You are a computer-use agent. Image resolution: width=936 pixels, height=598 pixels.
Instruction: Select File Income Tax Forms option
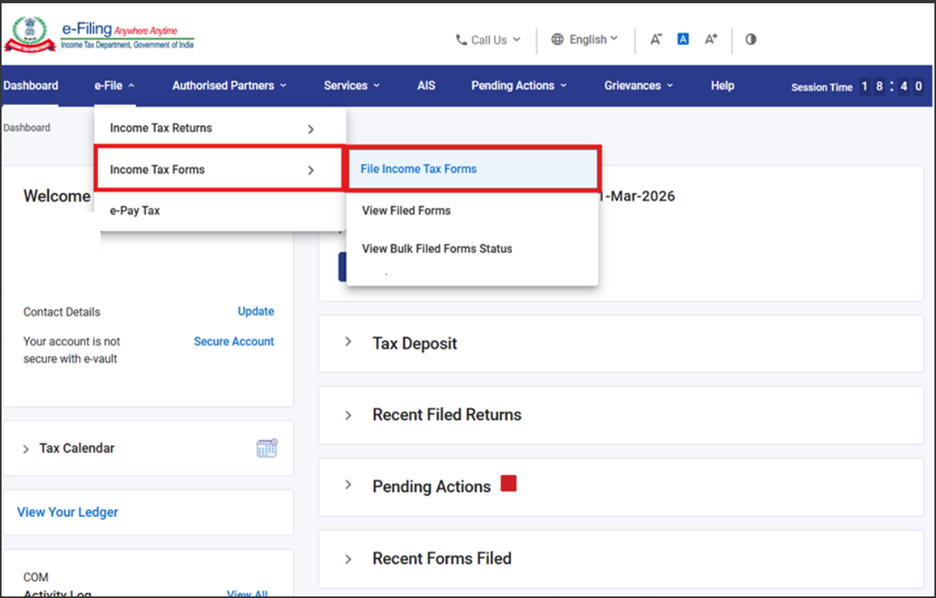click(419, 169)
